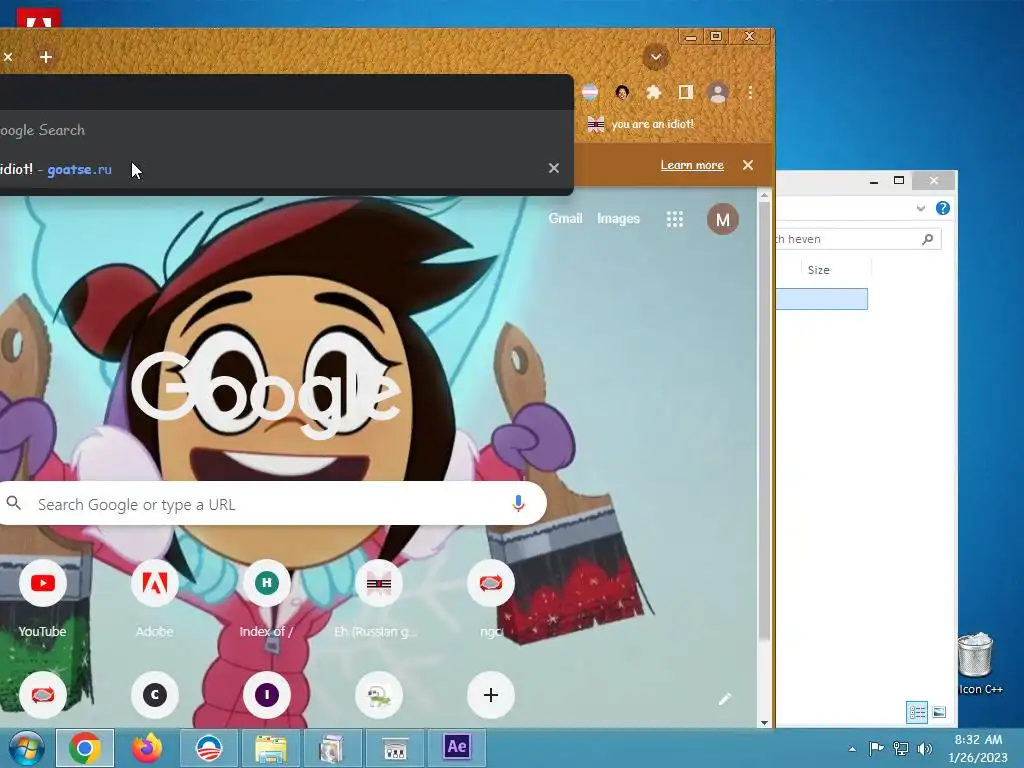Click the face avatar extension icon
Viewport: 1024px width, 768px height.
622,93
